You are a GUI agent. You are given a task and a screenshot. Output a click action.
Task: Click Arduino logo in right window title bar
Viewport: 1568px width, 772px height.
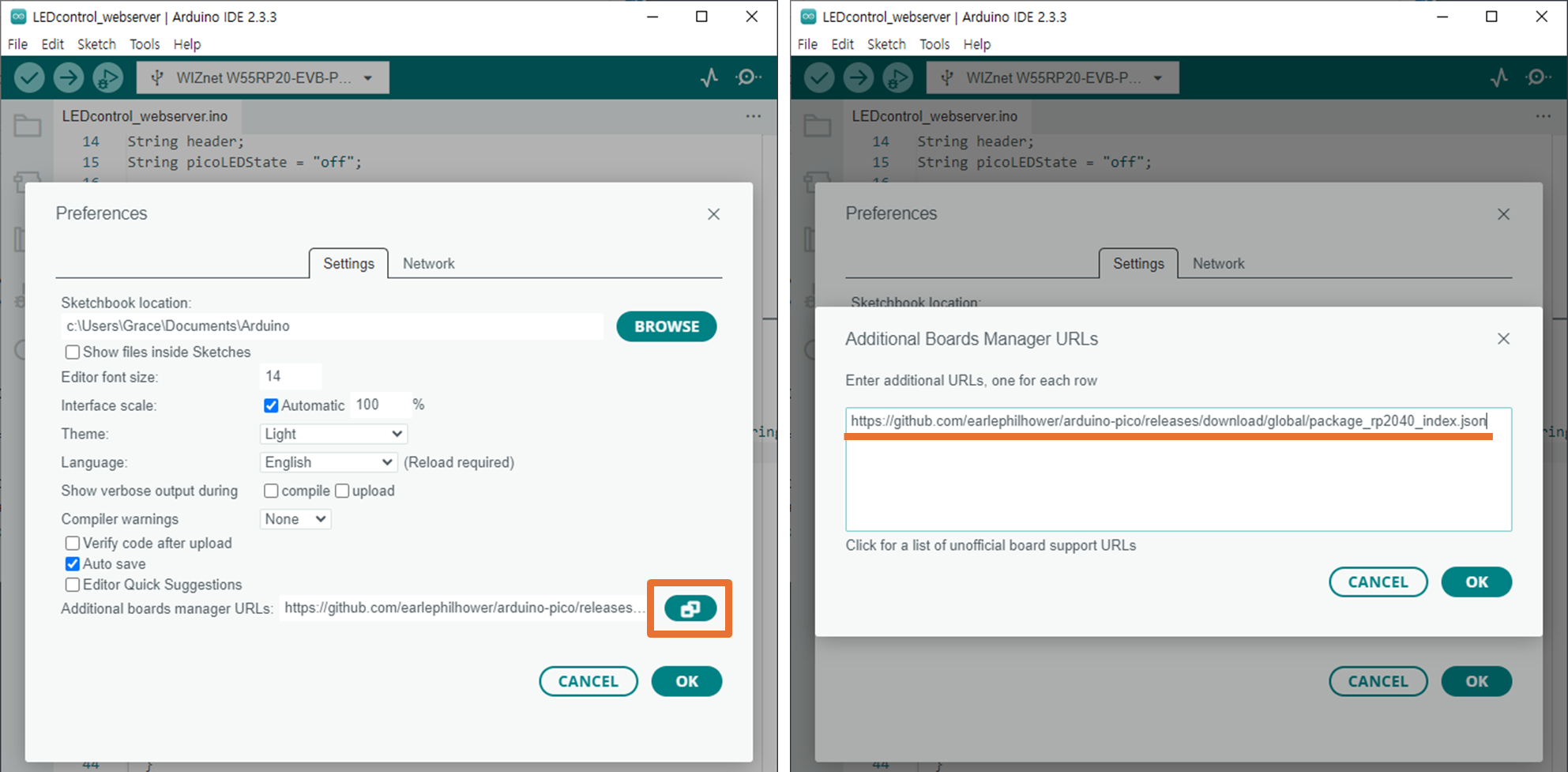pyautogui.click(x=808, y=17)
